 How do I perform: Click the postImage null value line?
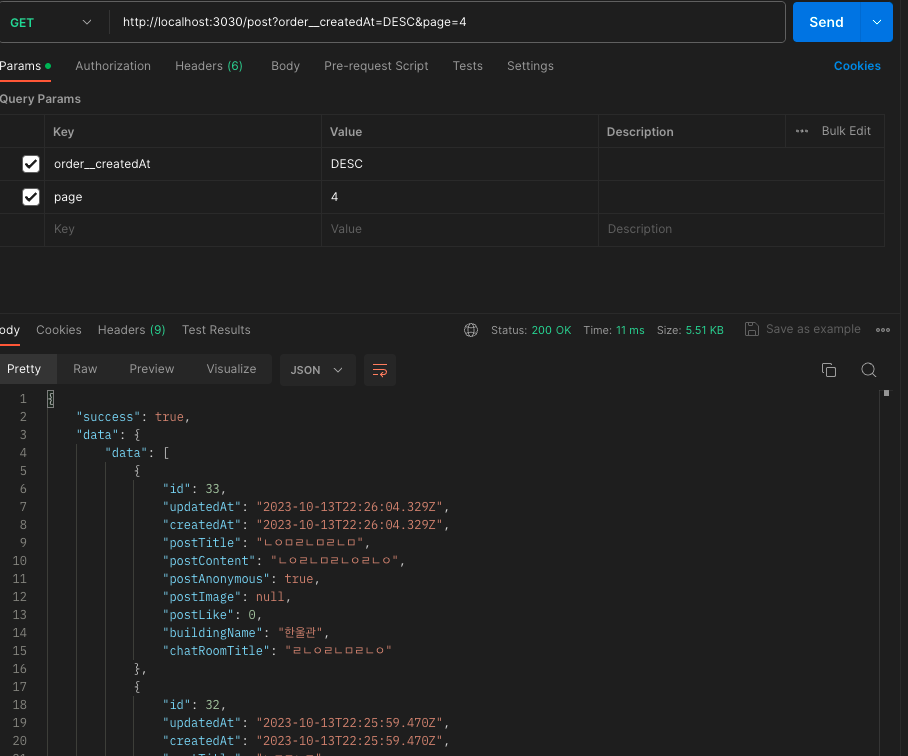pos(226,597)
